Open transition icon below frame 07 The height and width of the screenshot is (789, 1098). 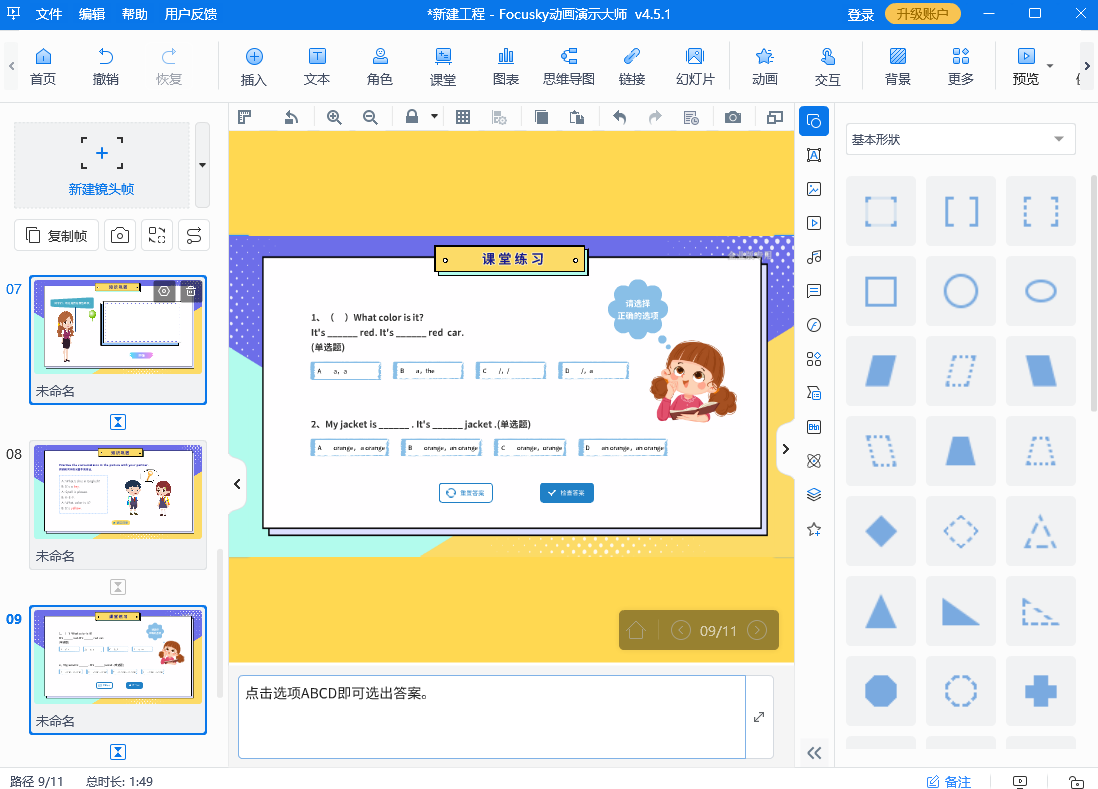tap(118, 422)
